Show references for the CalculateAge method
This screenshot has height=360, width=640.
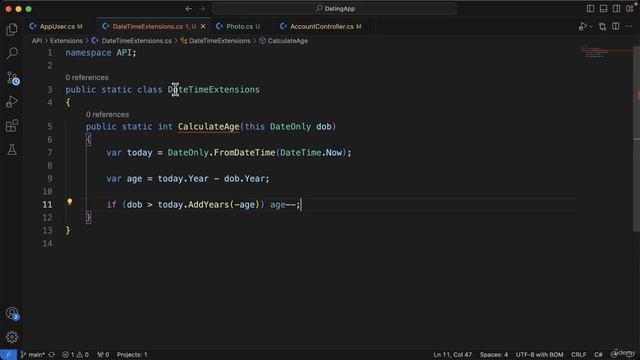[x=107, y=115]
